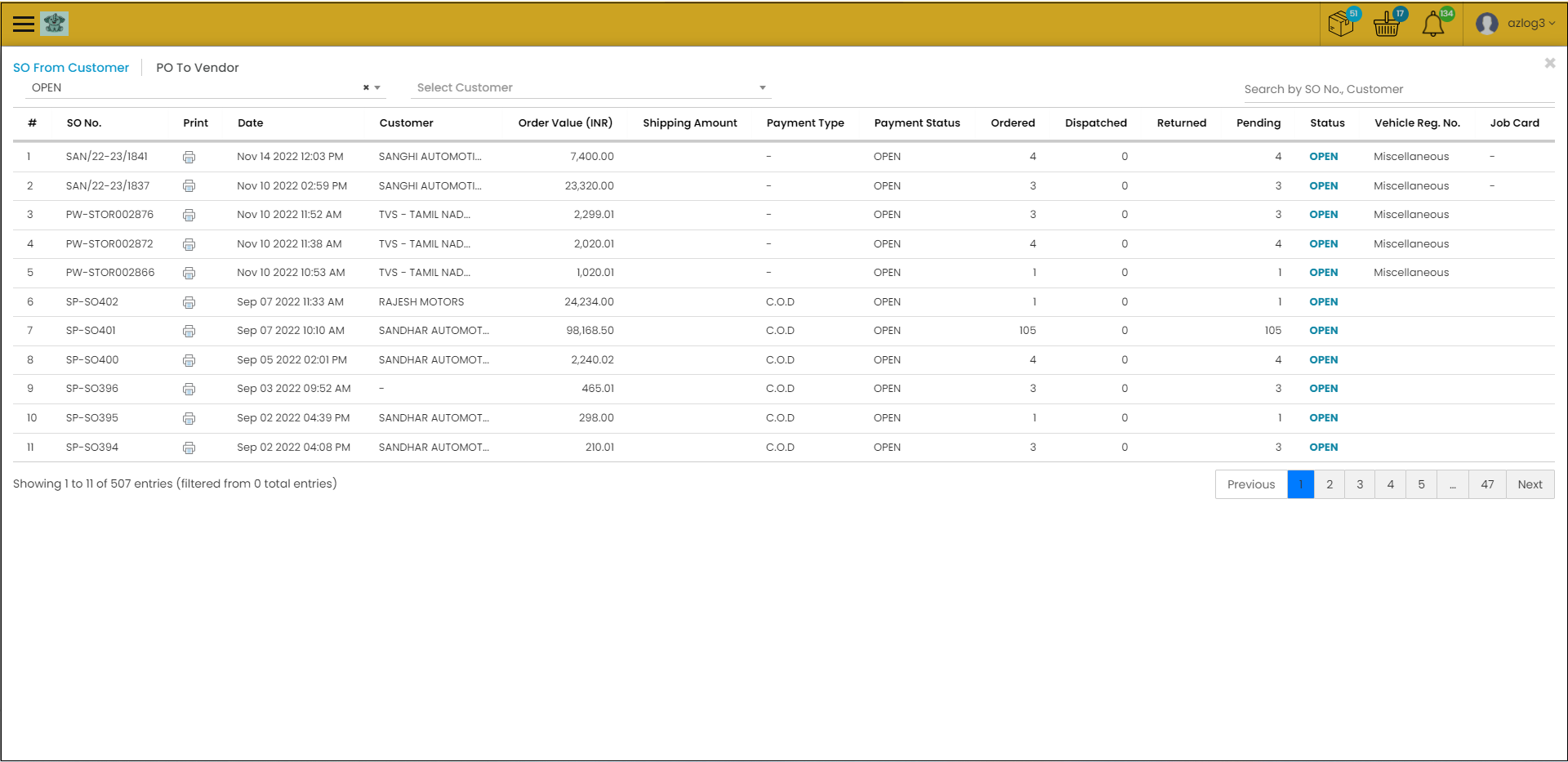Click customer RAJESH MOTORS
The width and height of the screenshot is (1568, 762).
pyautogui.click(x=421, y=302)
